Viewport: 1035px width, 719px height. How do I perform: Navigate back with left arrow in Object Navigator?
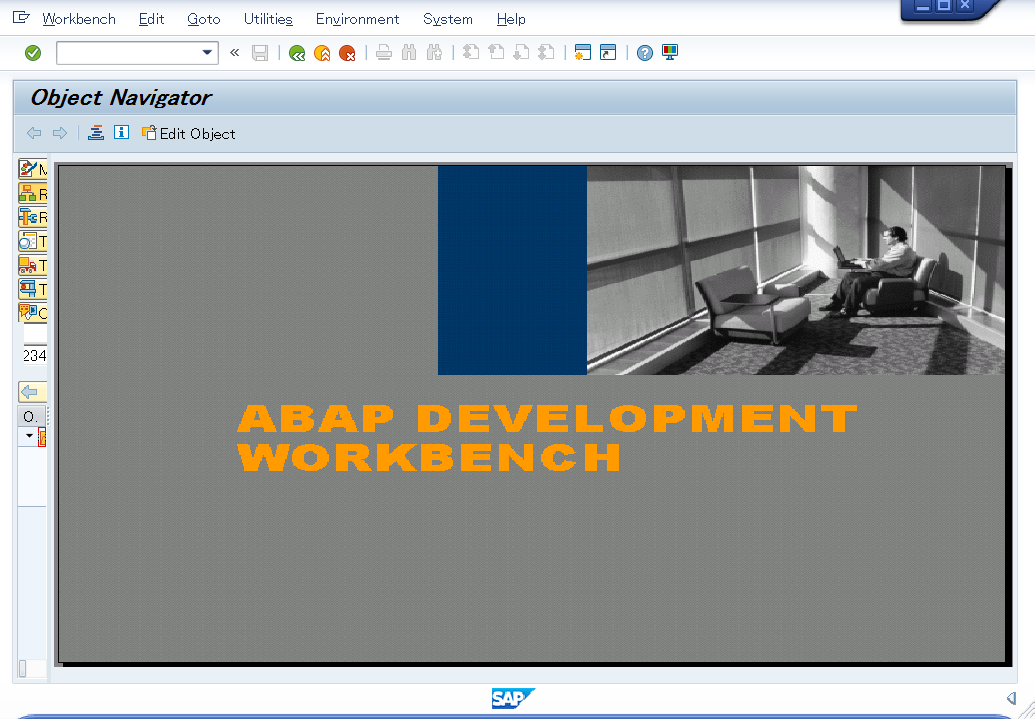34,133
